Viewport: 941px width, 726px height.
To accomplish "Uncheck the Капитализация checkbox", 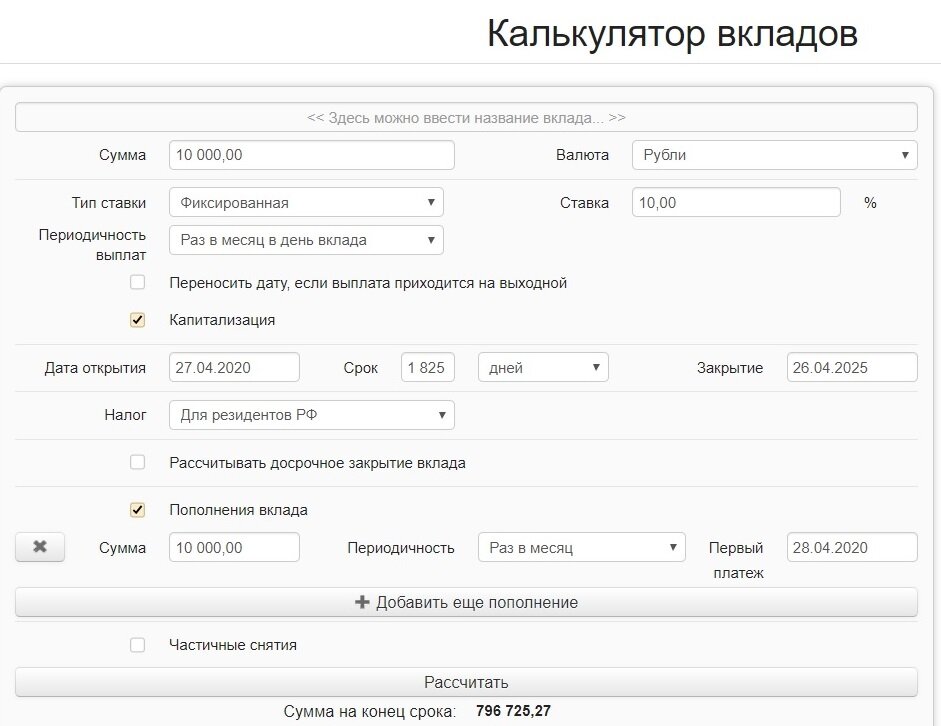I will point(137,320).
